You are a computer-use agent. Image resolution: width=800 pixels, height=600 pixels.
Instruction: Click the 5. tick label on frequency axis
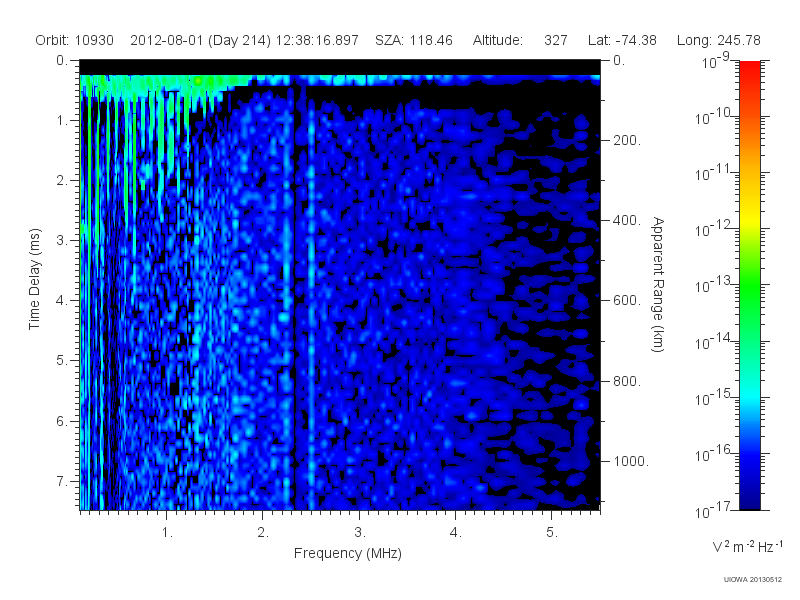coord(552,533)
